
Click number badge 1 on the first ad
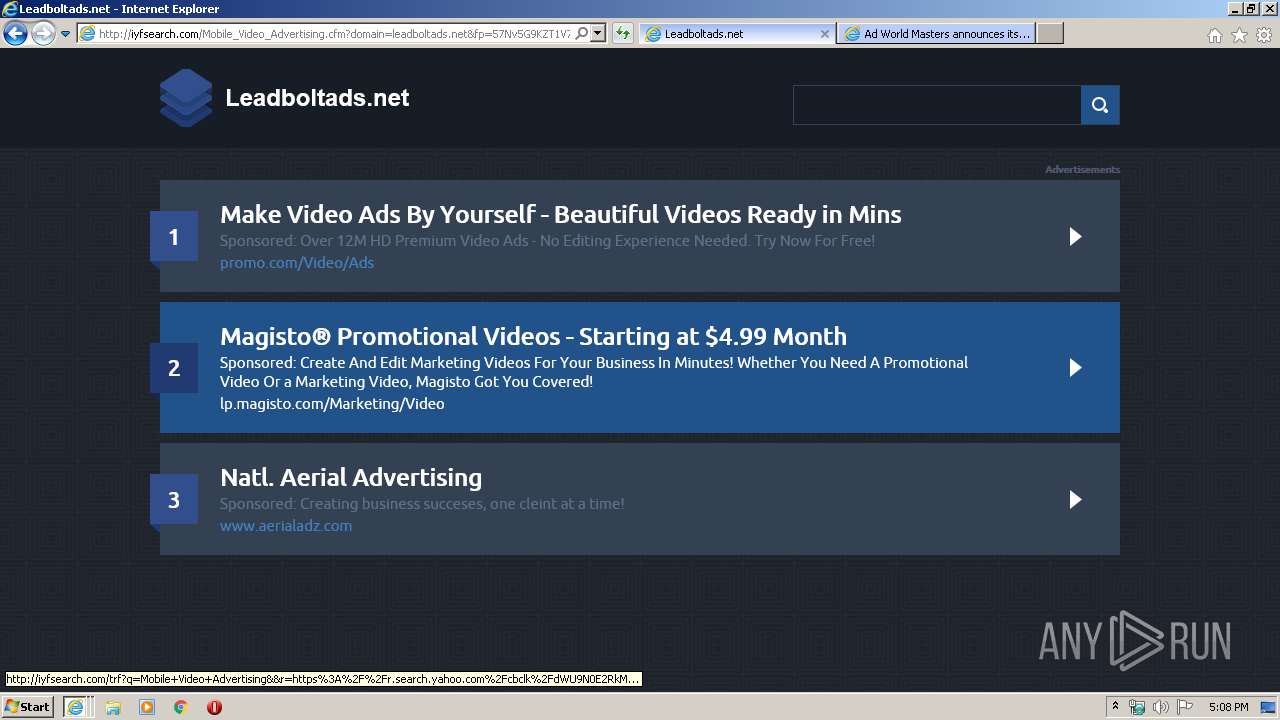point(174,237)
